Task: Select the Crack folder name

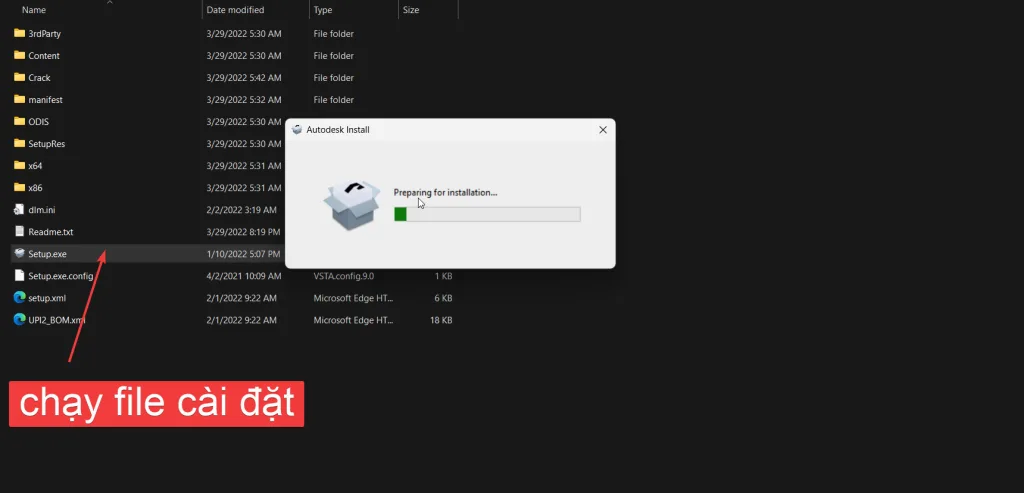Action: [39, 78]
